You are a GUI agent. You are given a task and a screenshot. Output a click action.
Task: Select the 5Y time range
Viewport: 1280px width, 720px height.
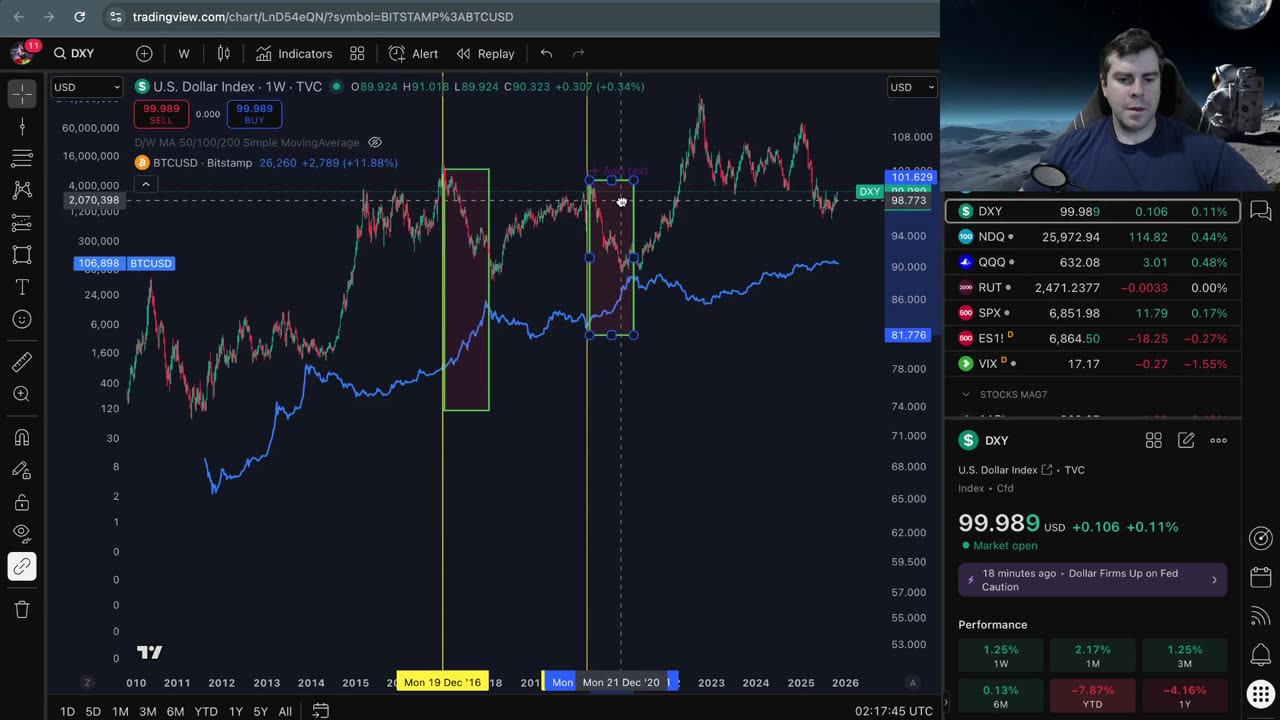(260, 711)
